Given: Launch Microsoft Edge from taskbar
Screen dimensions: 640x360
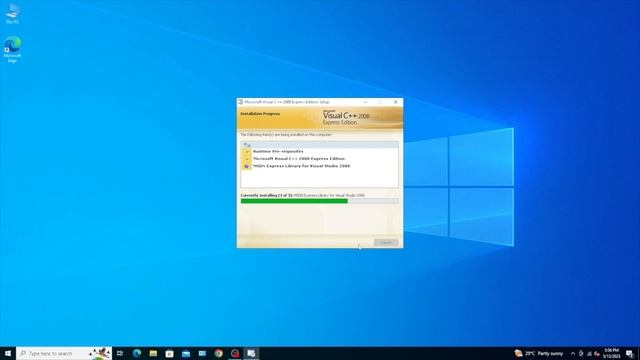Looking at the screenshot, I should [x=137, y=353].
